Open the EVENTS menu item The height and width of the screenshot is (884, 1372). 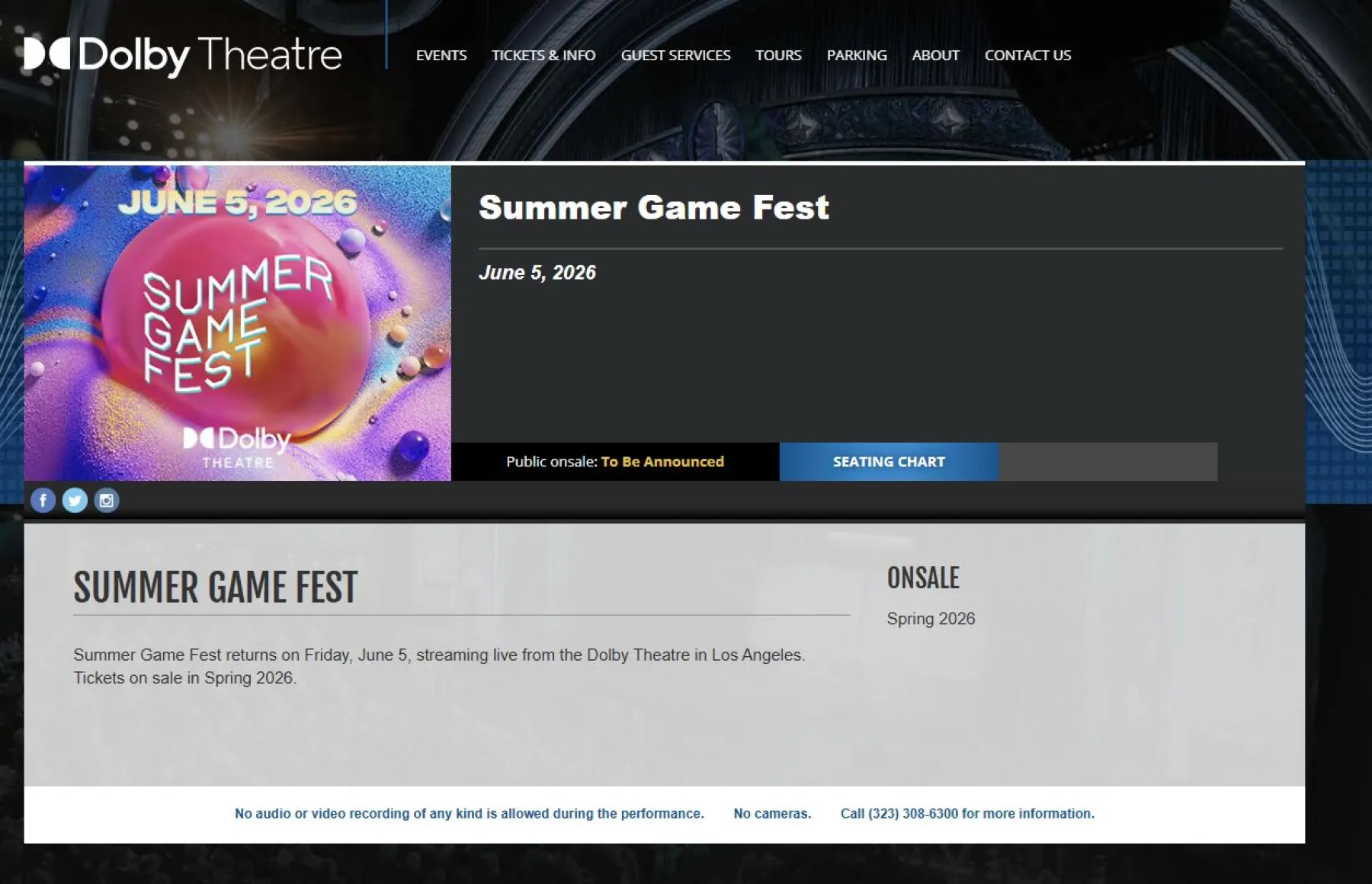coord(441,55)
